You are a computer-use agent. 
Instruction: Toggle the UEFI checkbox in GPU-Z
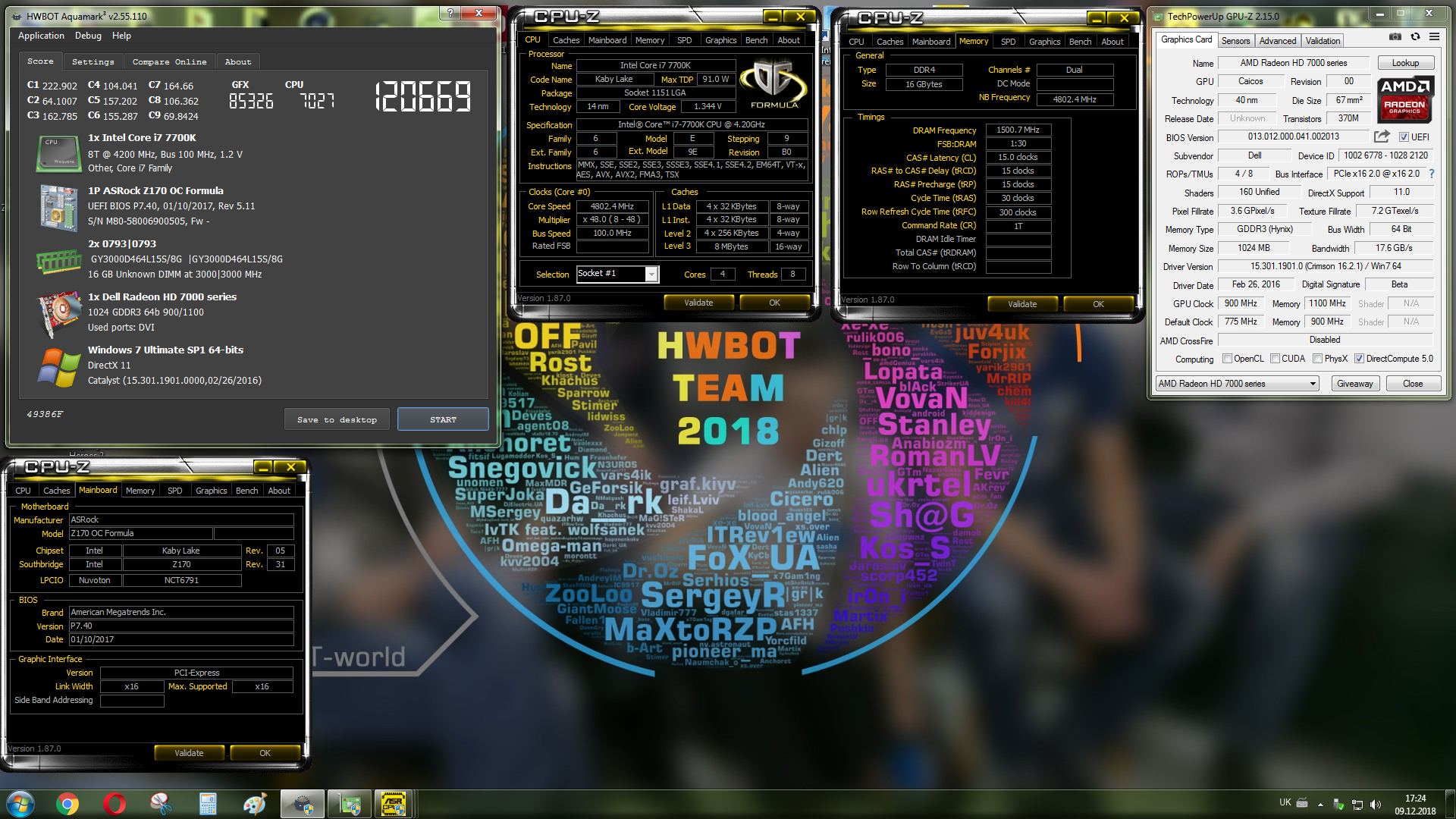[1404, 137]
